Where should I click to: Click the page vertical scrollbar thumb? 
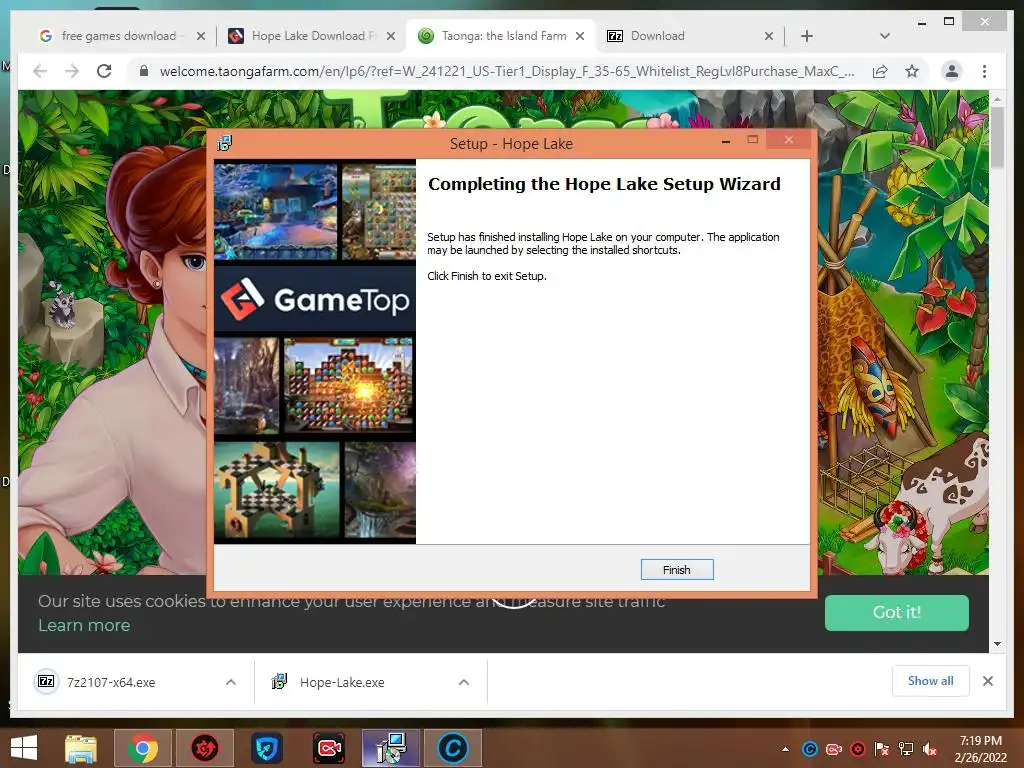[x=997, y=137]
